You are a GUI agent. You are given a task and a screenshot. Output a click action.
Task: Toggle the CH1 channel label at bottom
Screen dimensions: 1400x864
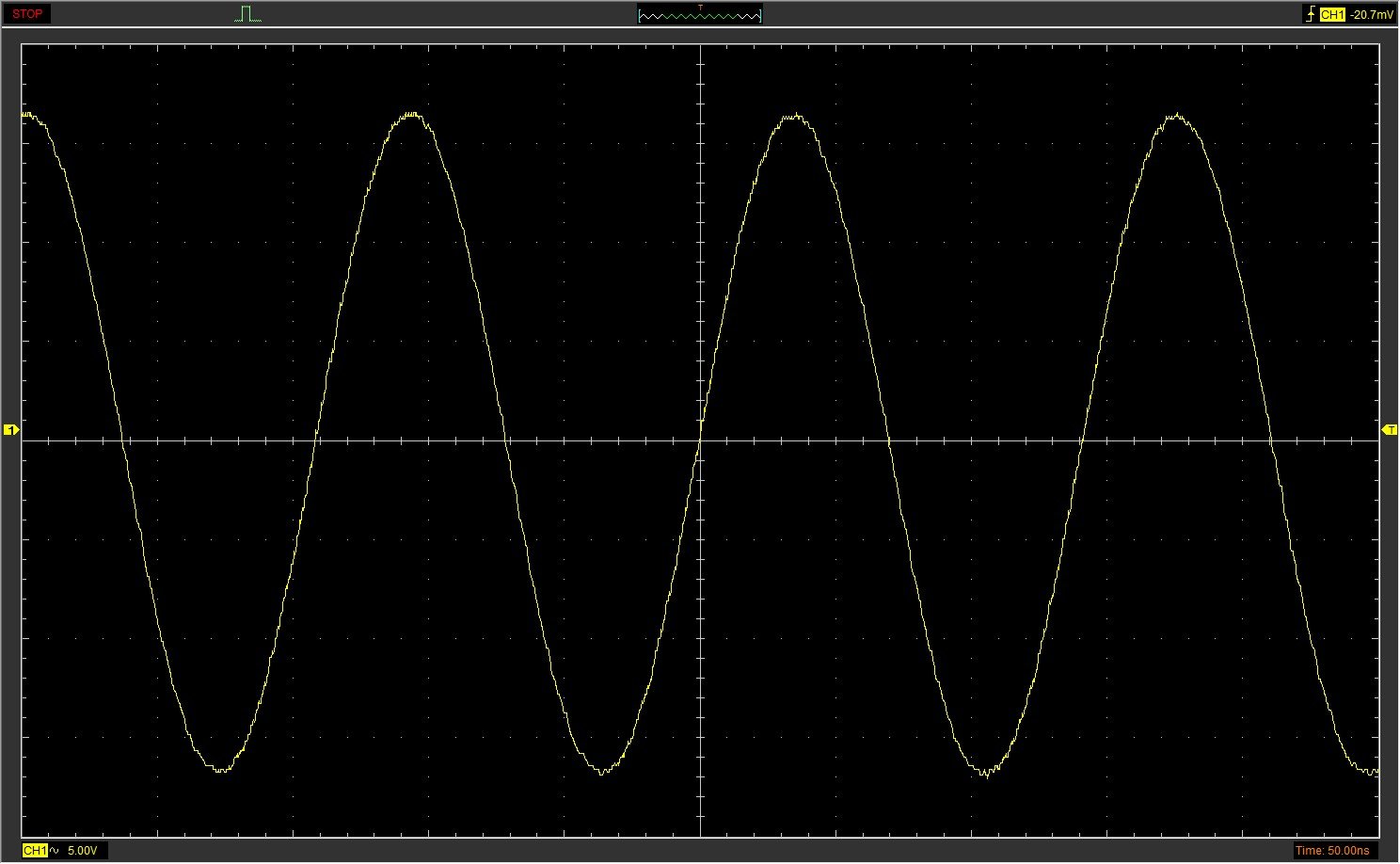point(34,851)
